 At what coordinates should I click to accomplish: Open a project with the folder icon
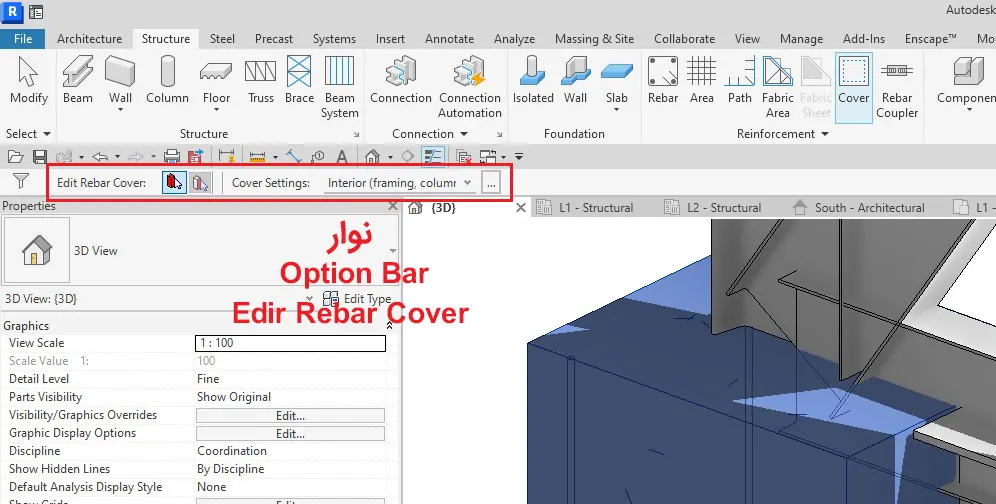click(x=15, y=156)
